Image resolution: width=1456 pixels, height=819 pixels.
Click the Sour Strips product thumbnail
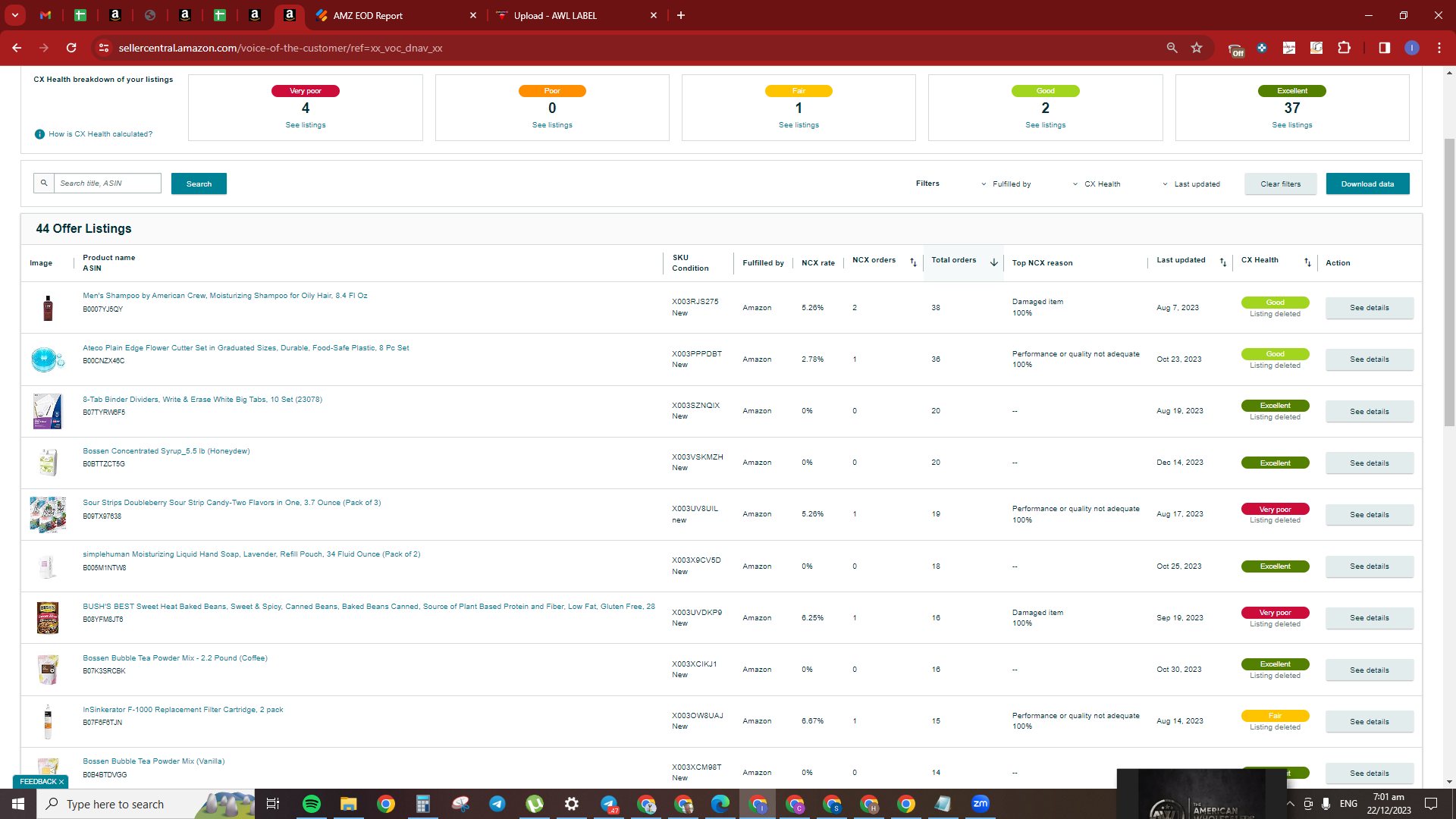48,515
